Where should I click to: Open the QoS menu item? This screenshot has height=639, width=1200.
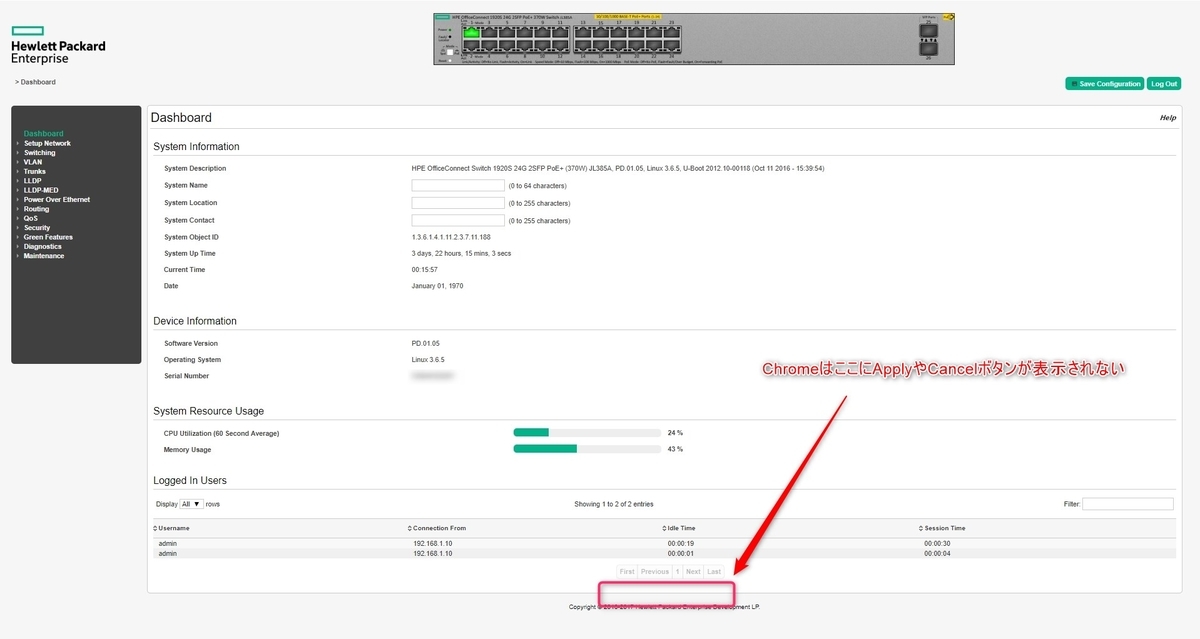tap(30, 218)
